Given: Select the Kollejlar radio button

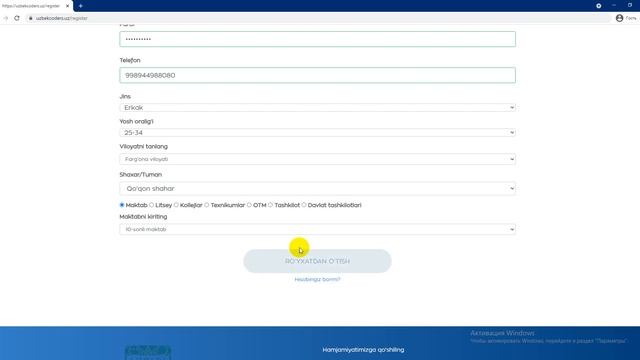Looking at the screenshot, I should [x=176, y=205].
